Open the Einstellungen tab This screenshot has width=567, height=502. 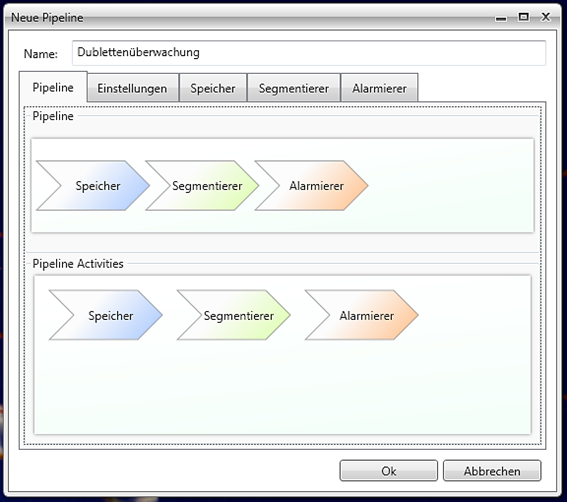coord(132,88)
